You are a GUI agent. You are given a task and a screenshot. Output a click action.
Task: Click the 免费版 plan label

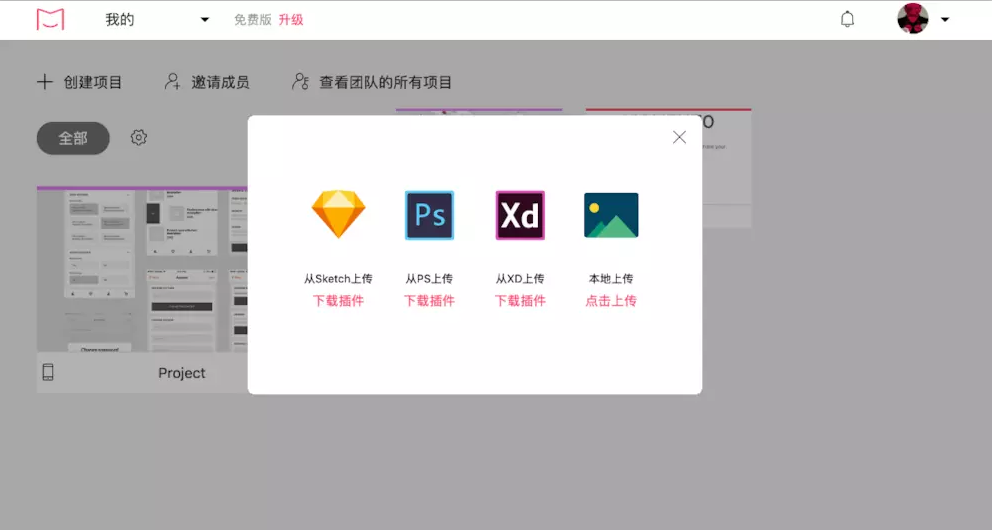click(252, 20)
